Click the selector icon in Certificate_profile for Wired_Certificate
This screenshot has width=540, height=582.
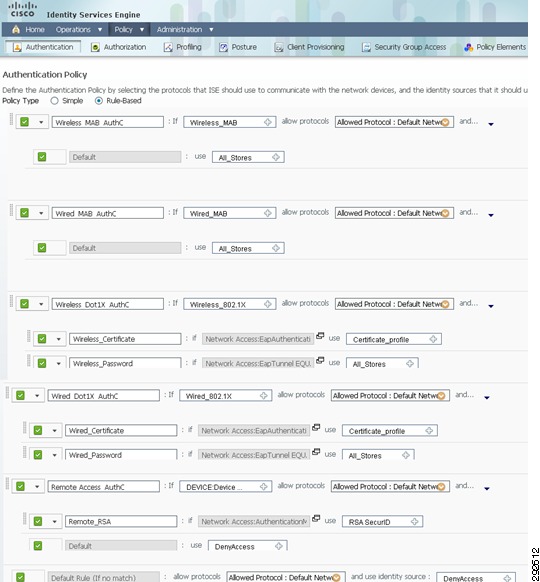click(429, 431)
